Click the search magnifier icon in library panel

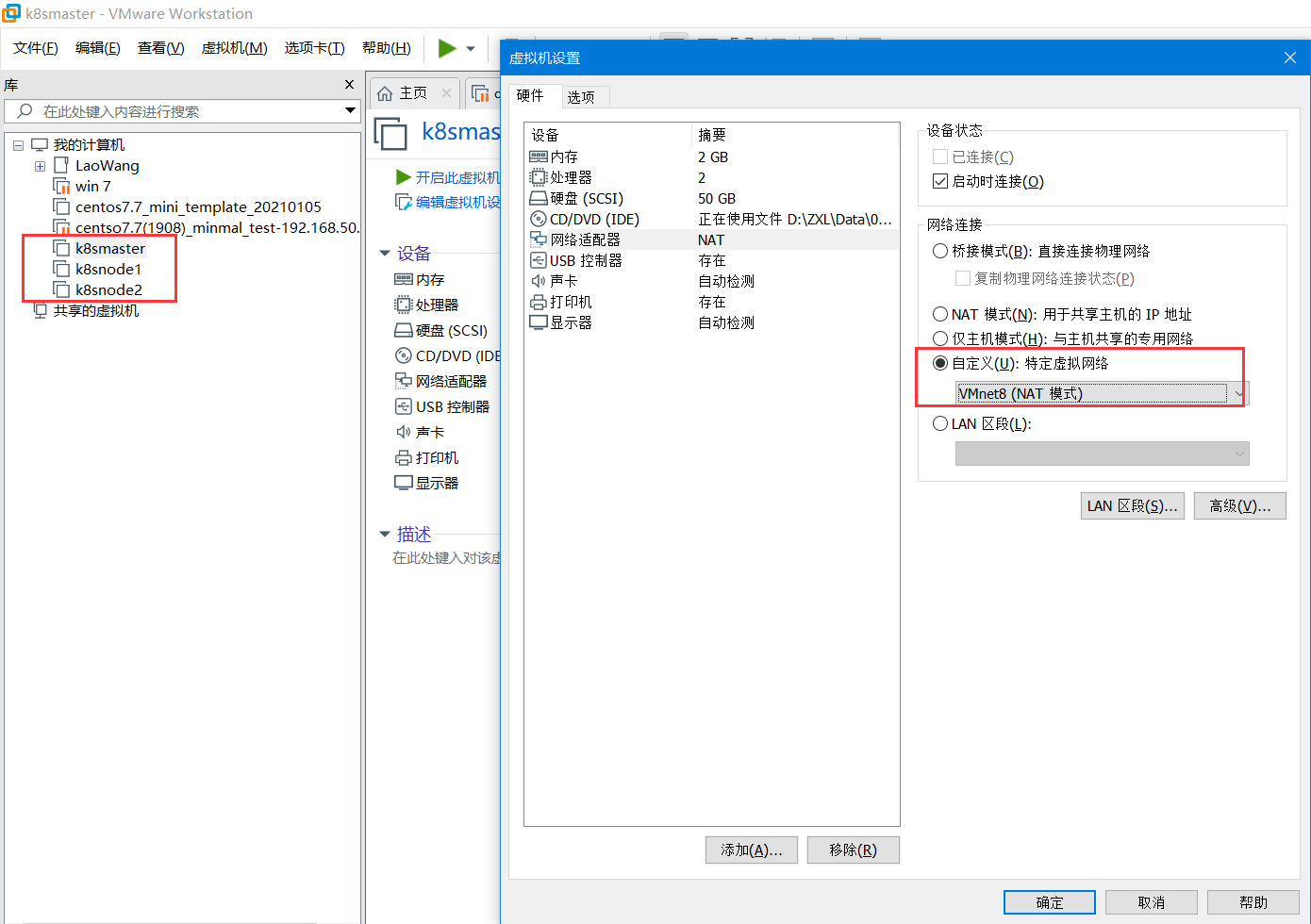[25, 111]
